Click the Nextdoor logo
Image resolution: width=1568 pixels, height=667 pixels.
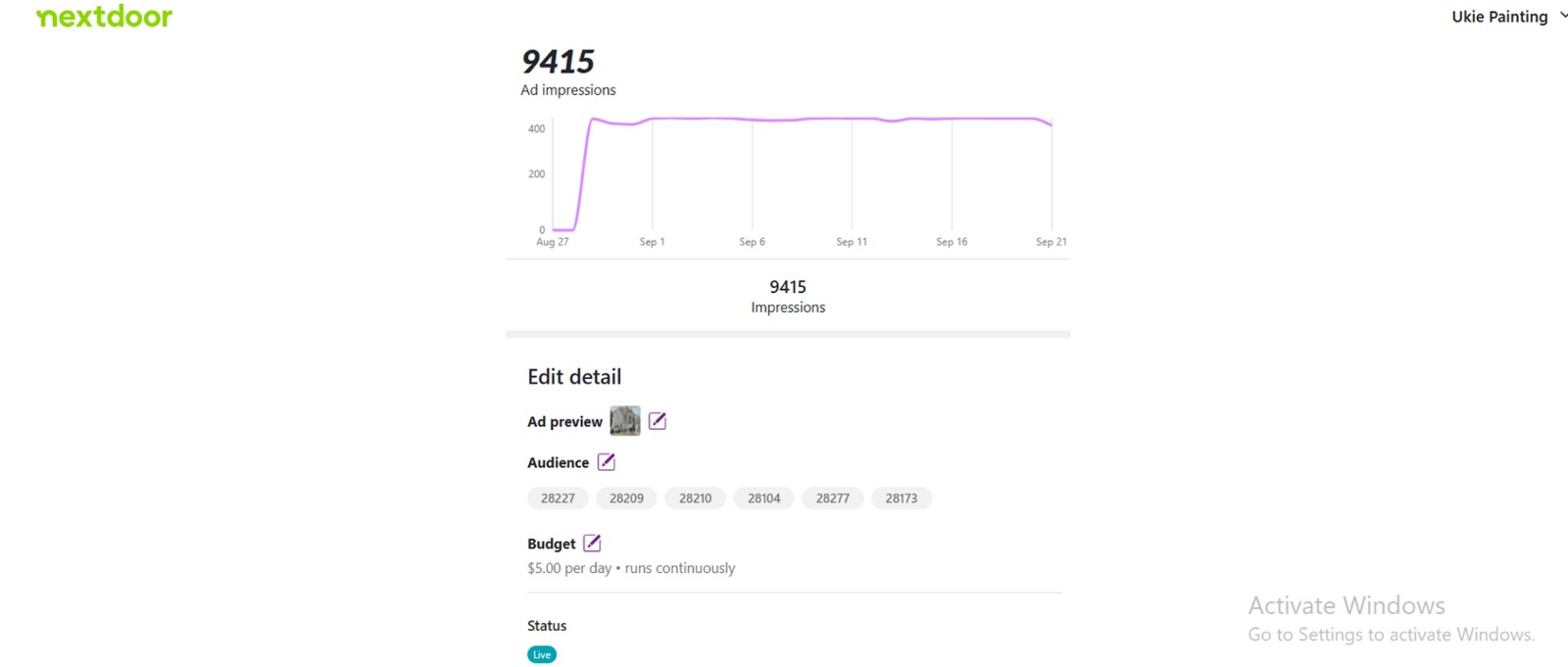pyautogui.click(x=104, y=17)
